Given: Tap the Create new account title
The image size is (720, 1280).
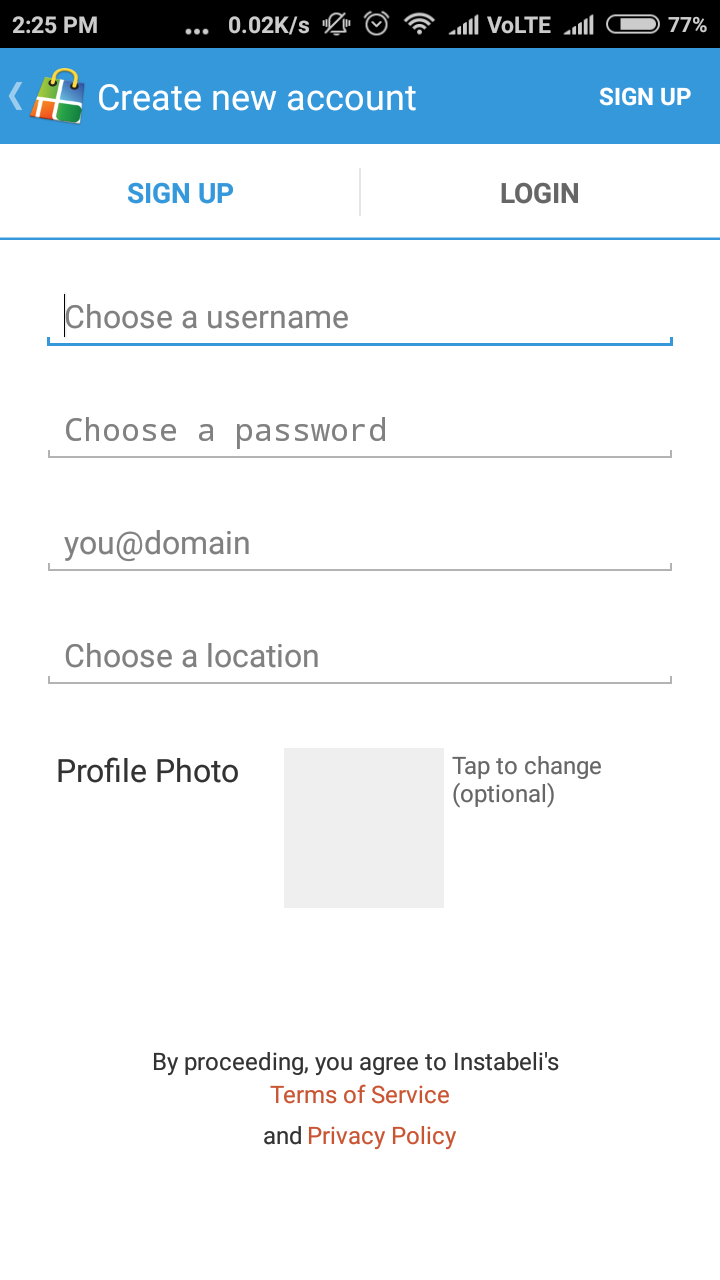Looking at the screenshot, I should click(257, 98).
